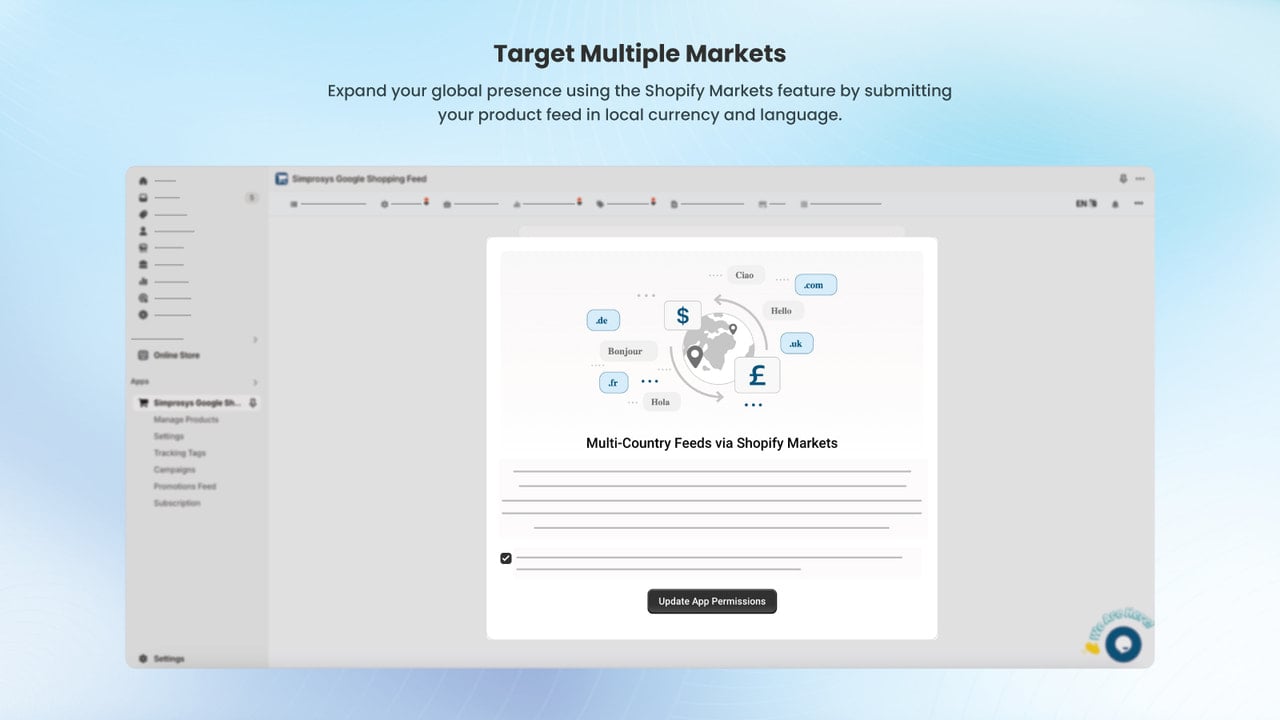Open Subscription in the sidebar

(177, 503)
